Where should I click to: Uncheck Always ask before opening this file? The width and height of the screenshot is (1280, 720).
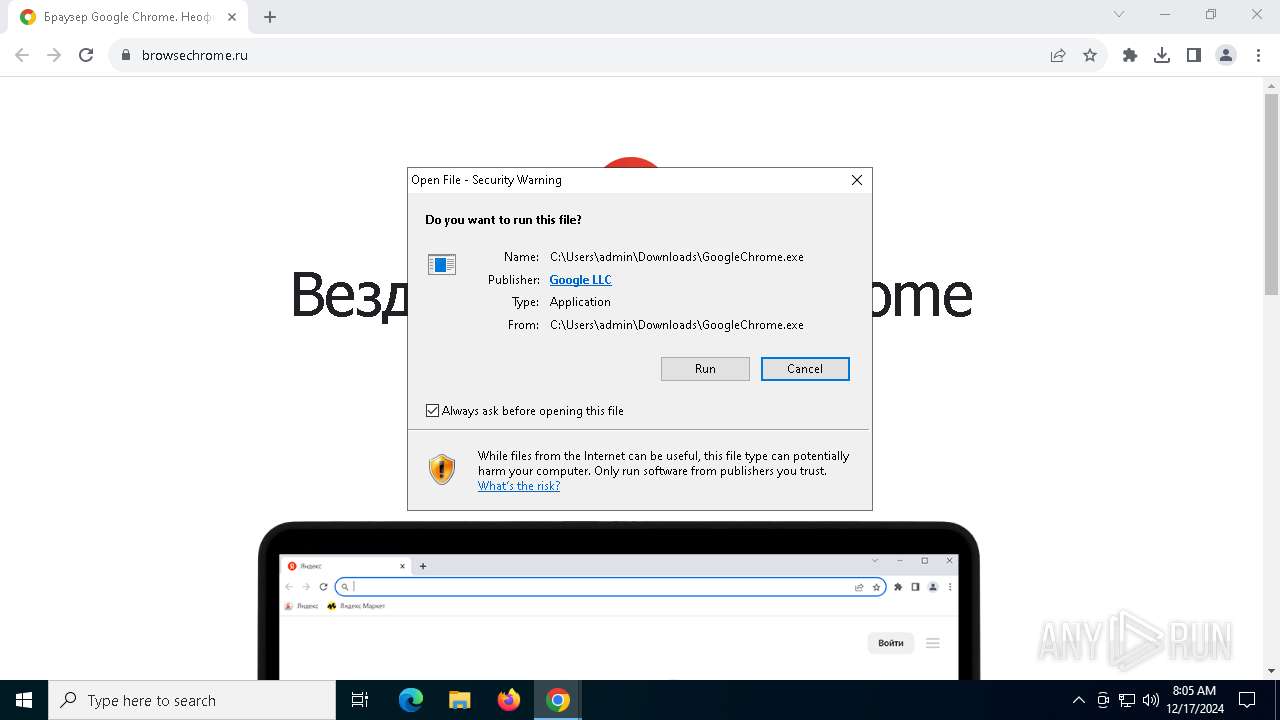pyautogui.click(x=433, y=411)
